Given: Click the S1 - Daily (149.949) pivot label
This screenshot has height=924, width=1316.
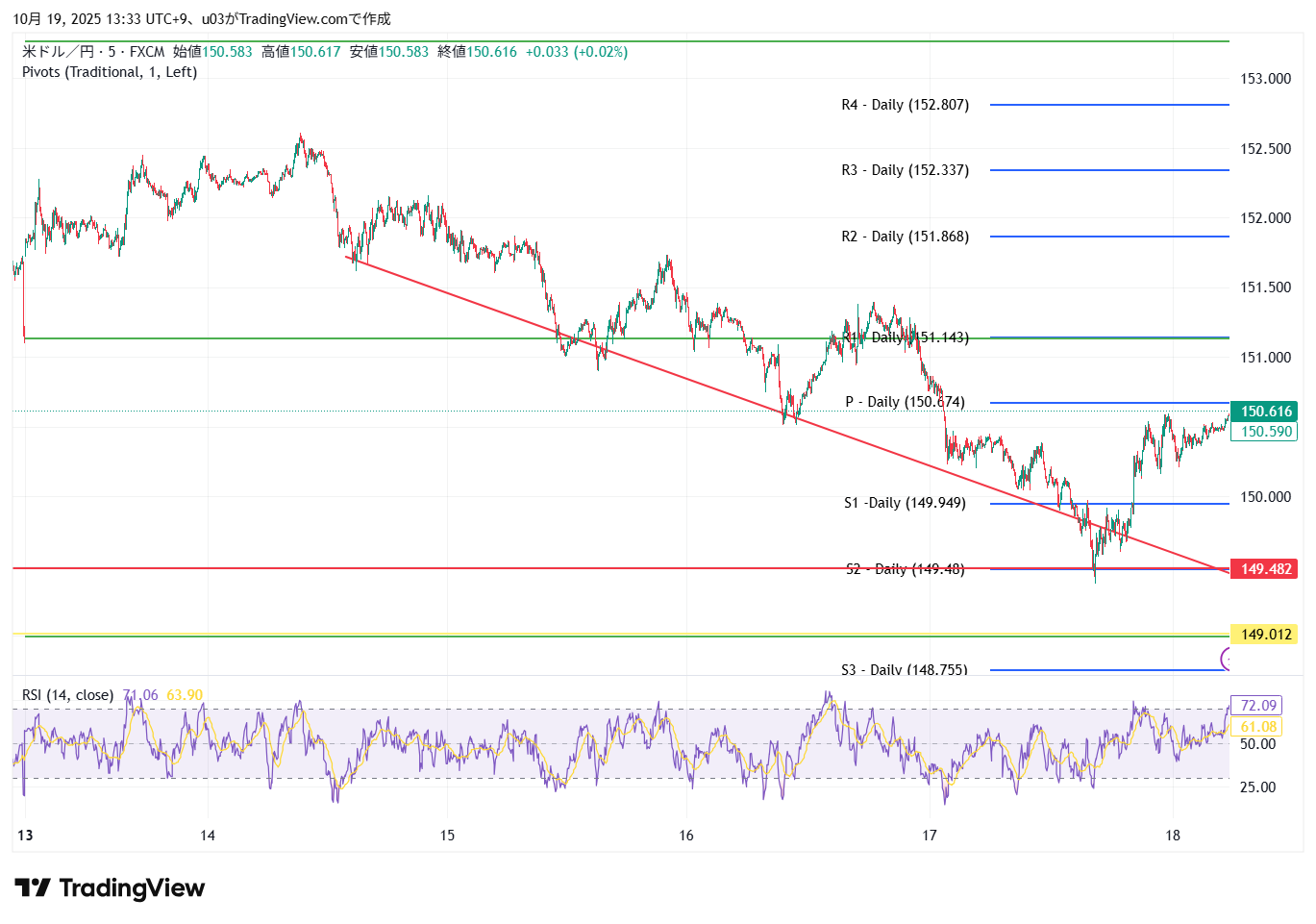Looking at the screenshot, I should [905, 503].
